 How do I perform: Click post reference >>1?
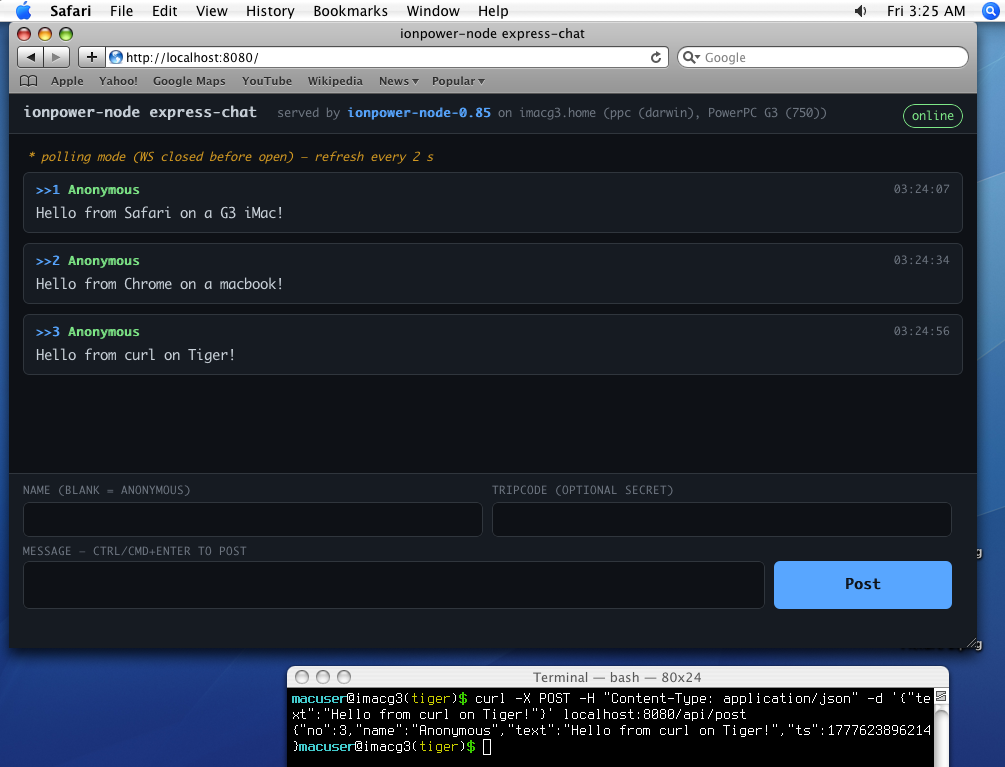coord(47,190)
